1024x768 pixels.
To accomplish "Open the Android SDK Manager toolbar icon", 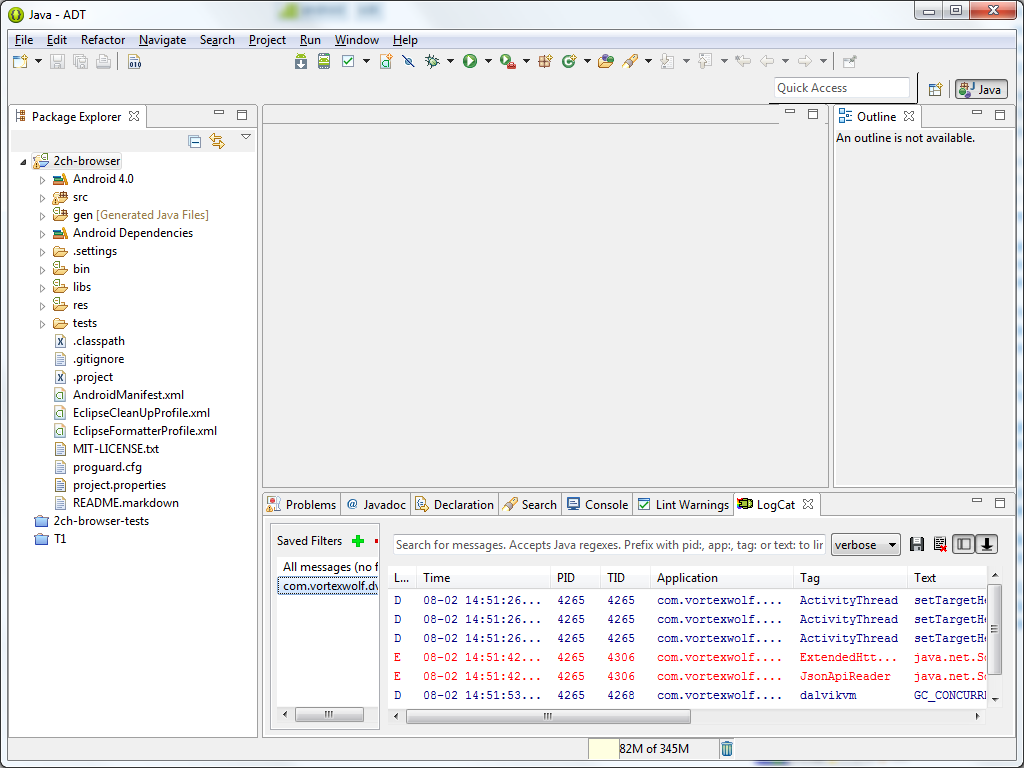I will pyautogui.click(x=300, y=61).
